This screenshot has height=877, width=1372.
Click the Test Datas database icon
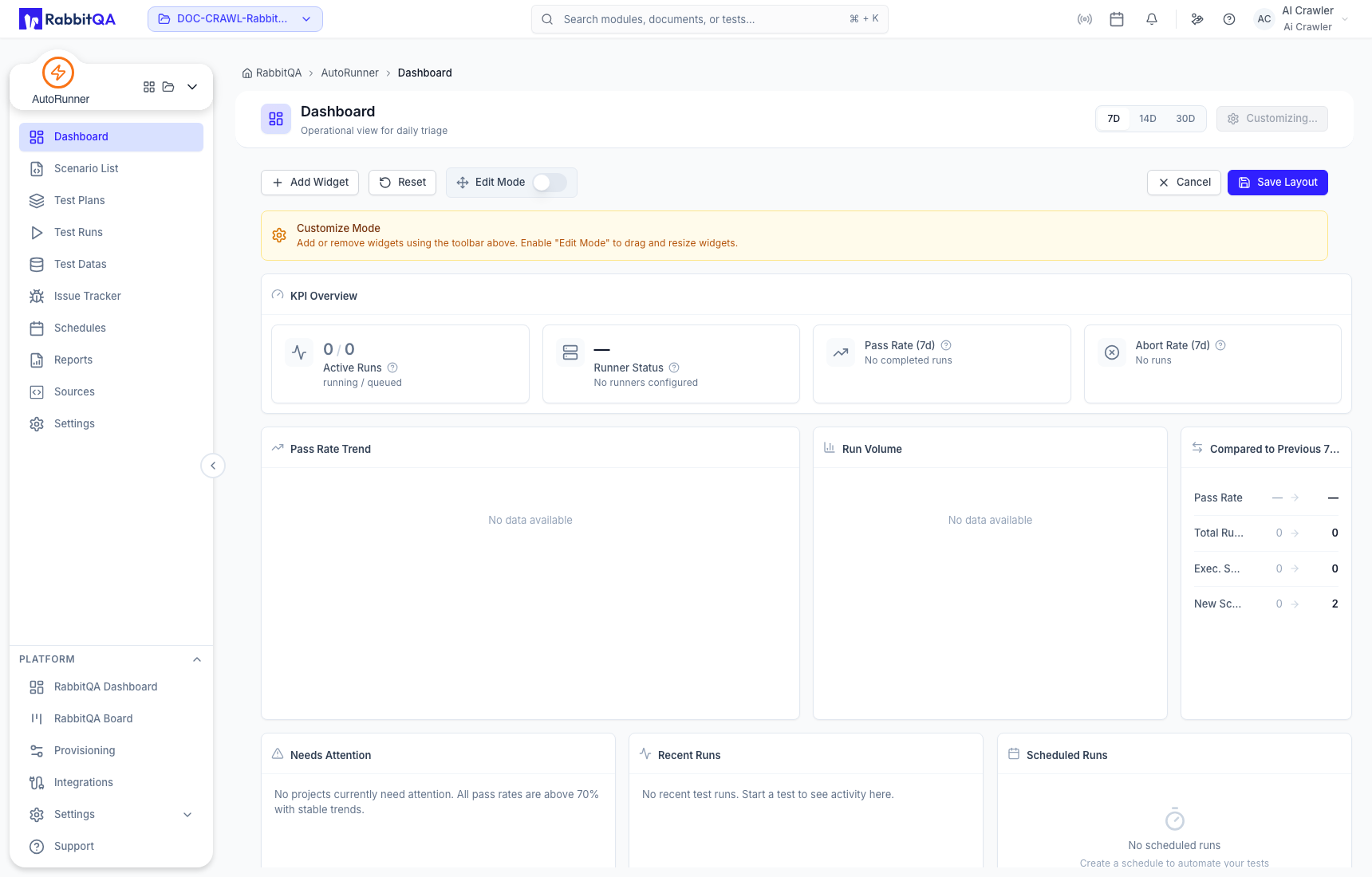pyautogui.click(x=37, y=264)
